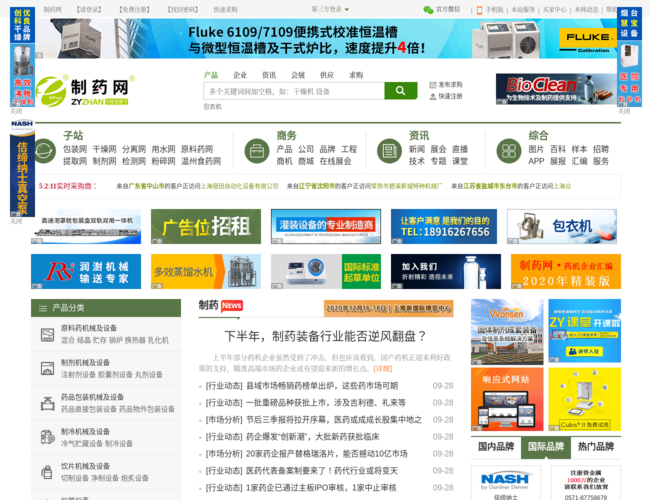
Task: Click the 制剂机械及设备 category icon
Action: pyautogui.click(x=47, y=369)
